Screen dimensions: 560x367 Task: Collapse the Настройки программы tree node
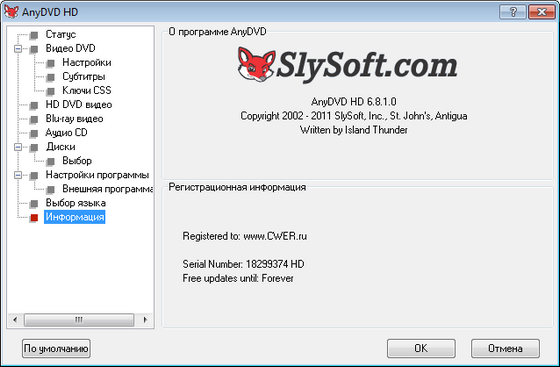point(18,175)
